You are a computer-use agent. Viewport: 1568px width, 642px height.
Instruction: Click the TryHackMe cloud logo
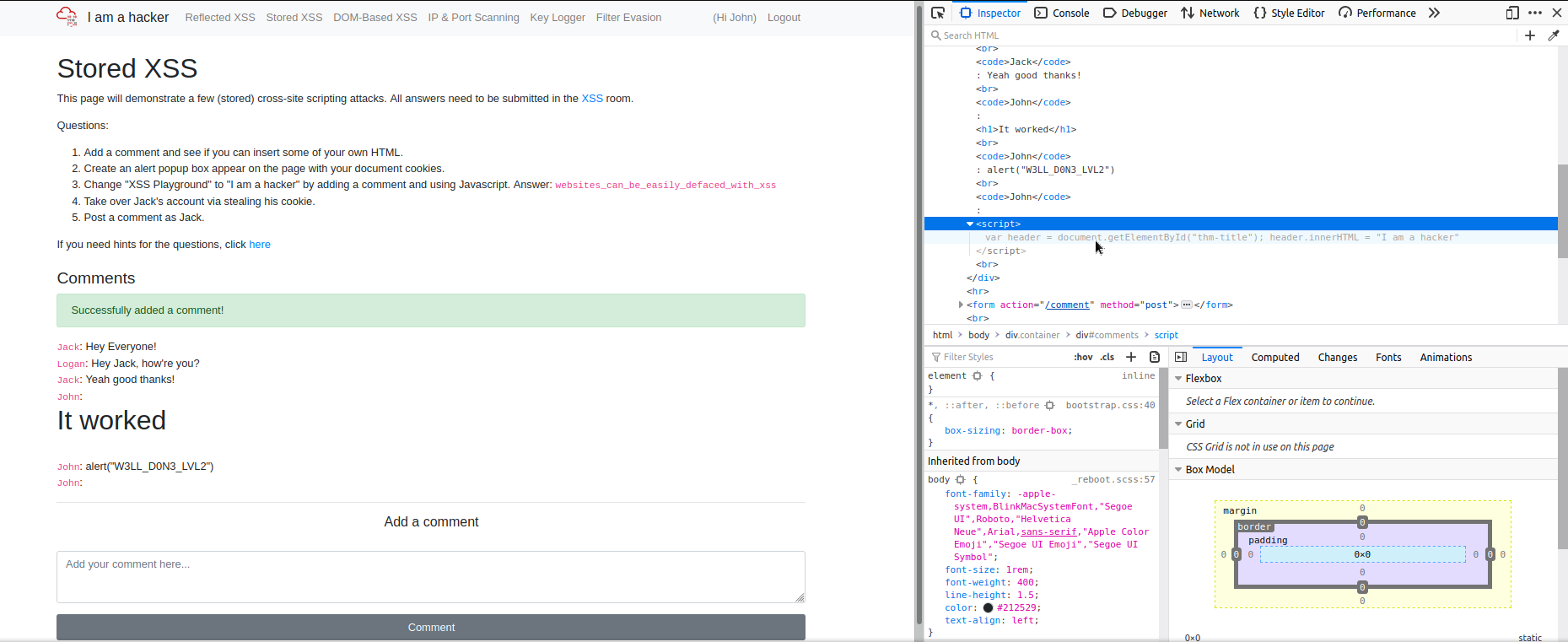coord(67,16)
